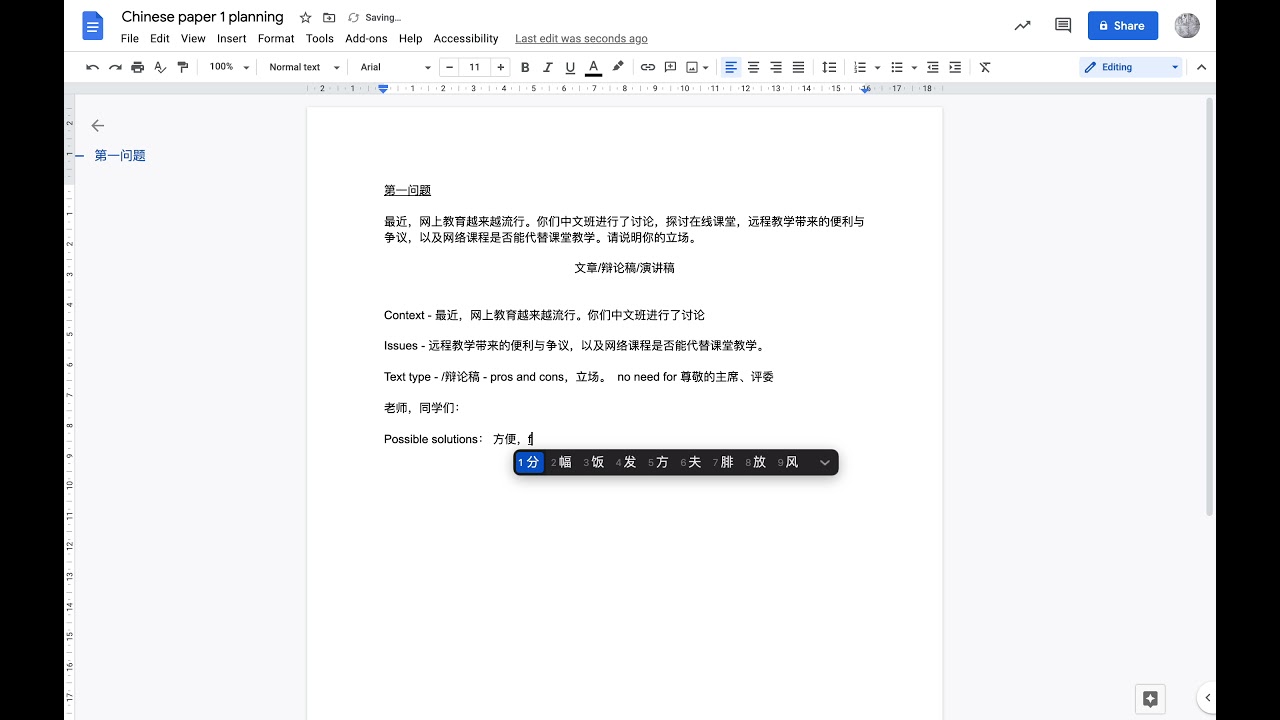Open the Tools menu

pyautogui.click(x=320, y=39)
